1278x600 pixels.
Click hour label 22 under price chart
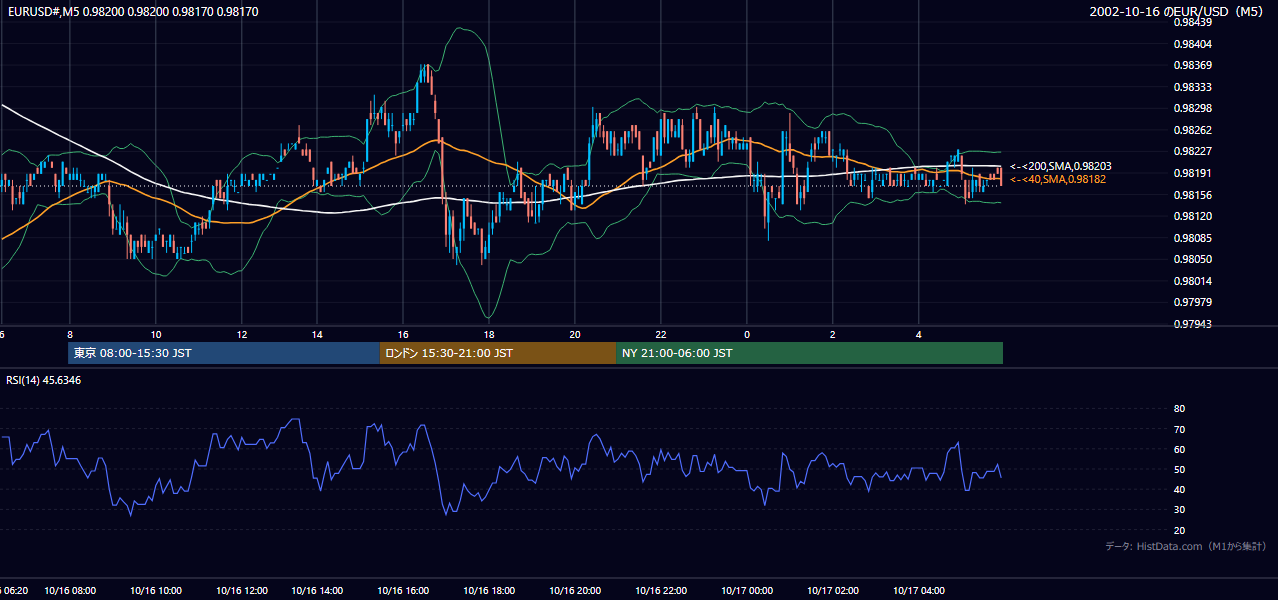point(661,334)
